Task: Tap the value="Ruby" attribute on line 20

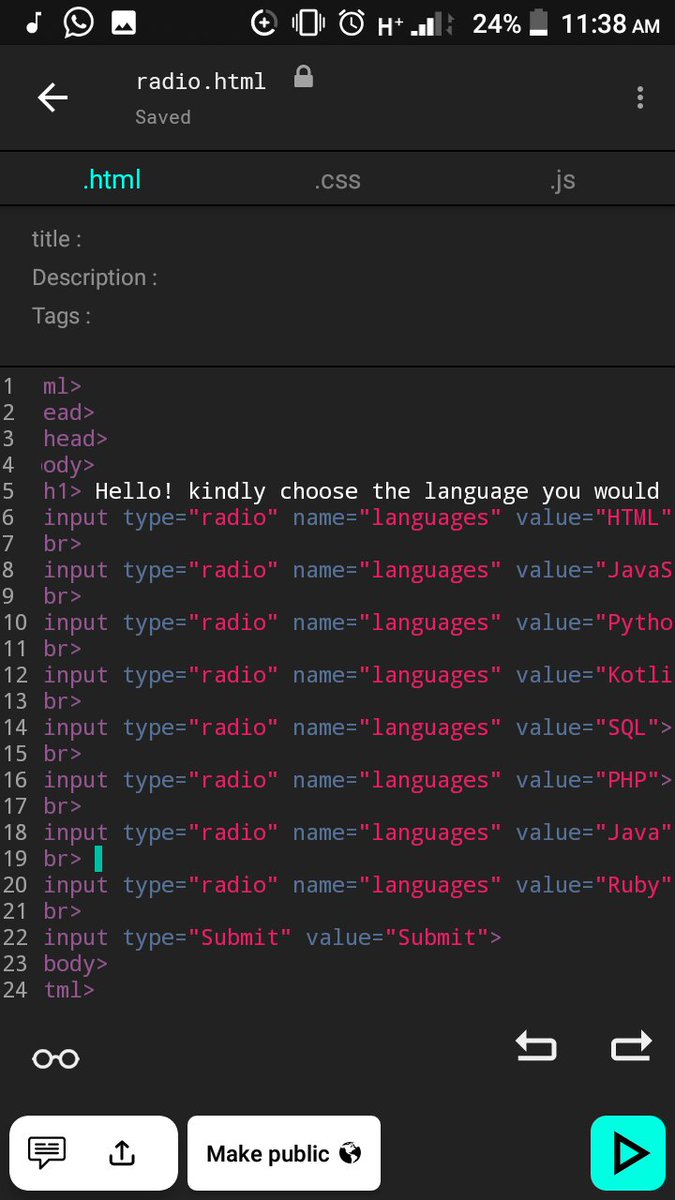Action: coord(594,885)
